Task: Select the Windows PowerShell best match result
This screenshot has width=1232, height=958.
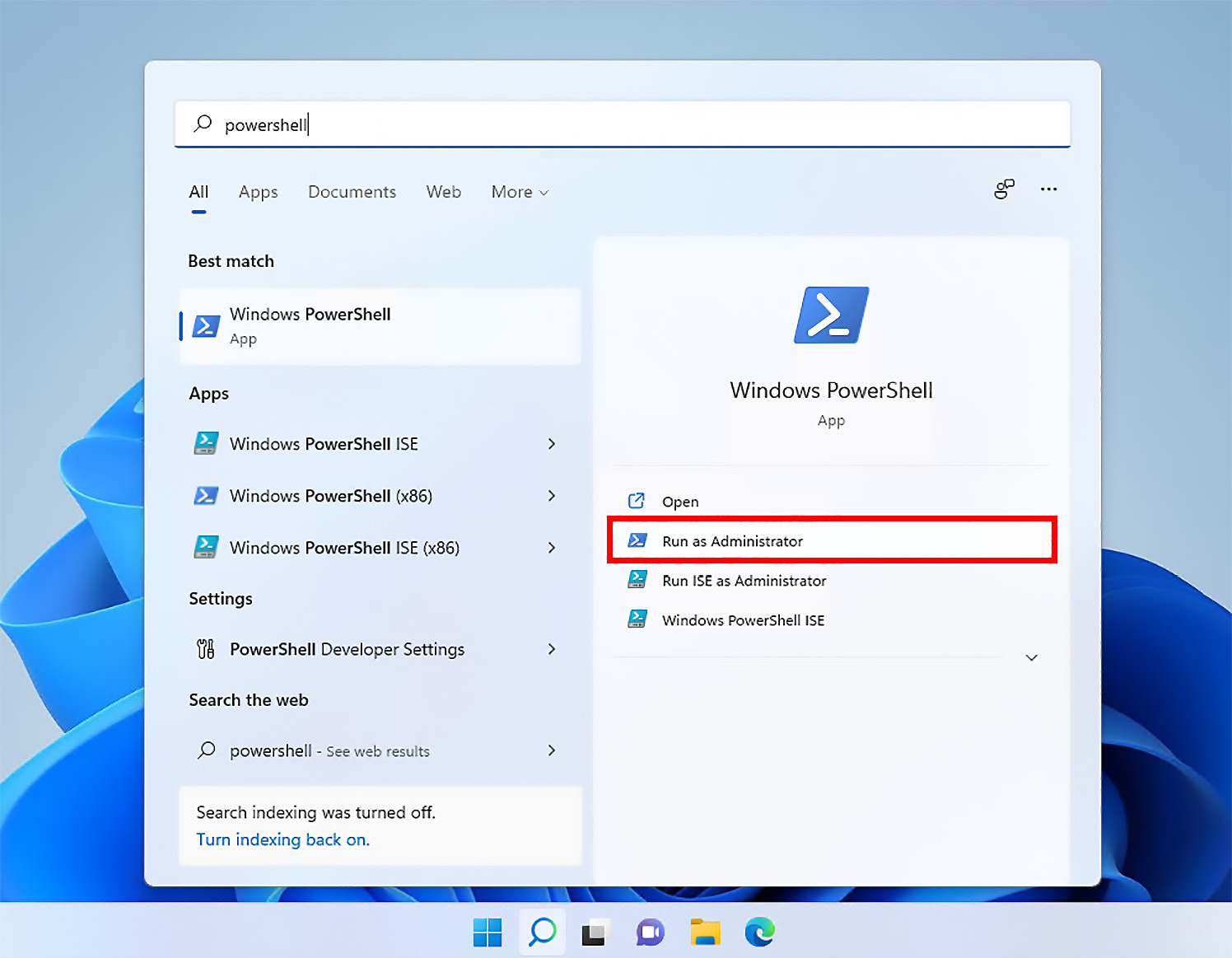Action: click(x=380, y=326)
